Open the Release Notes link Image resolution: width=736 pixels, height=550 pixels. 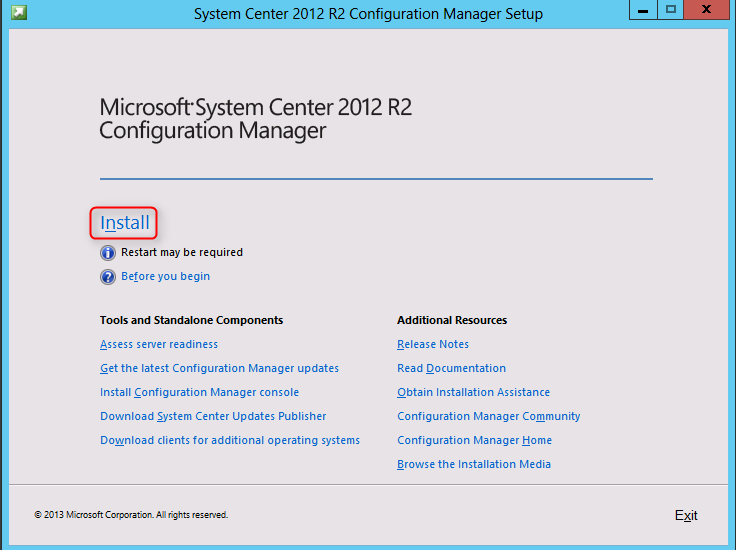pos(433,344)
